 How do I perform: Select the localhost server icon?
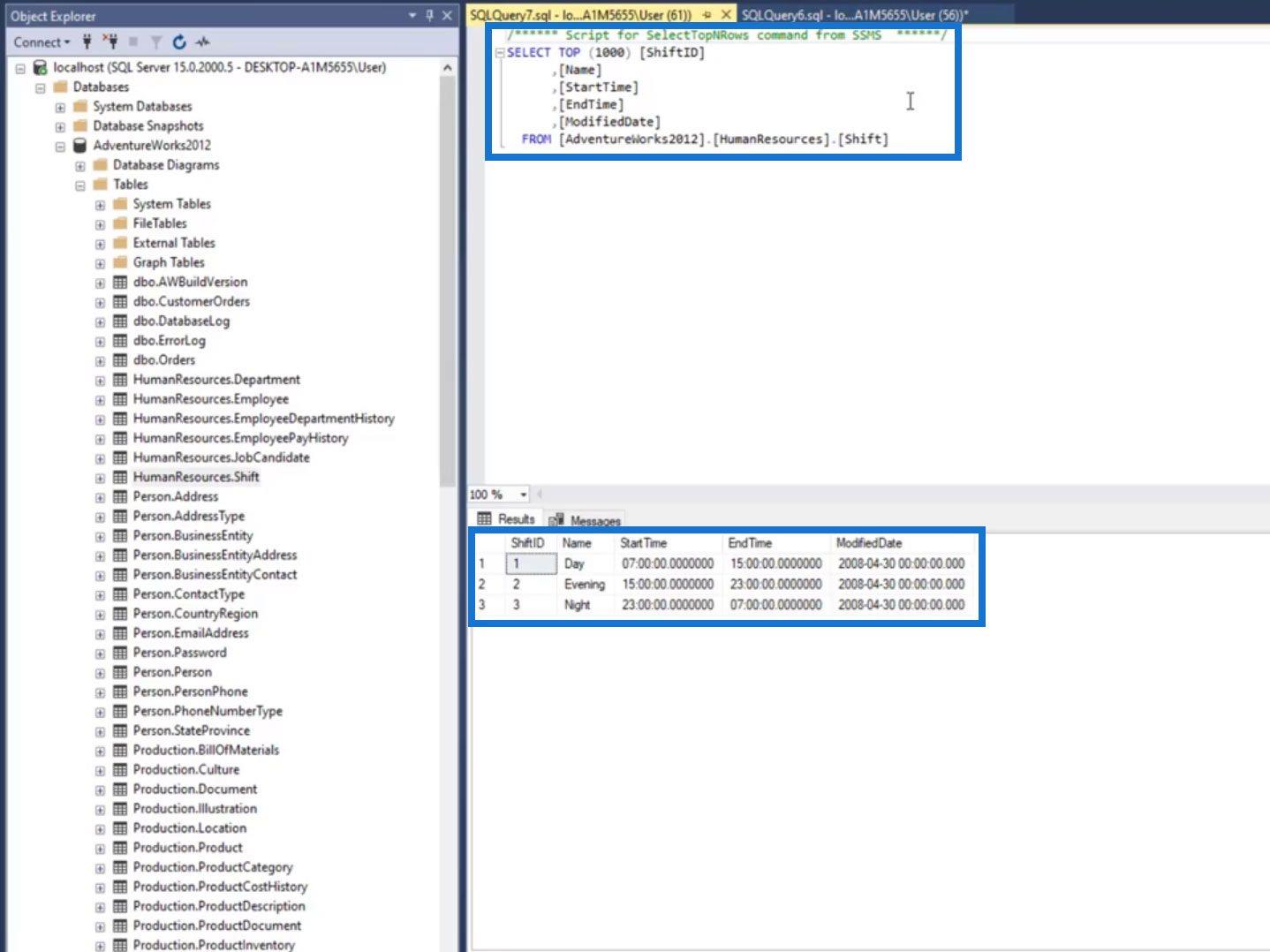(40, 67)
